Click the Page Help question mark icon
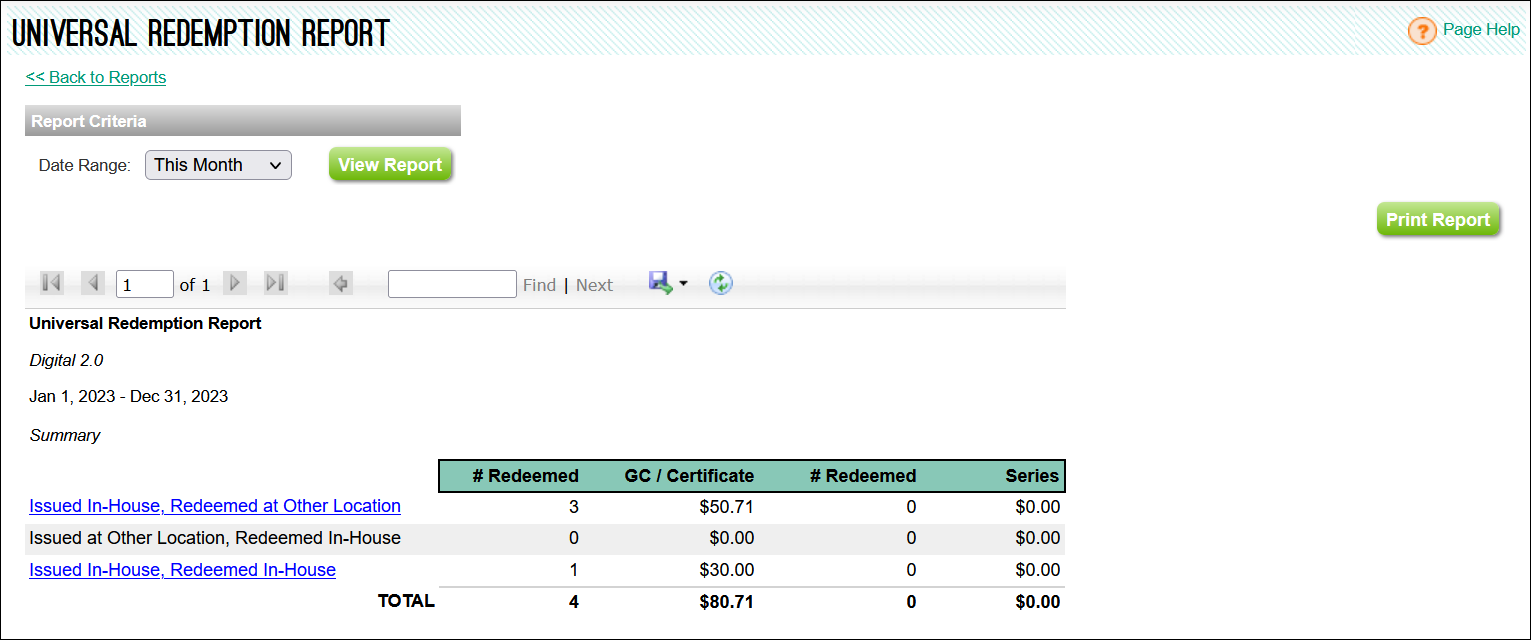This screenshot has height=640, width=1531. coord(1421,31)
